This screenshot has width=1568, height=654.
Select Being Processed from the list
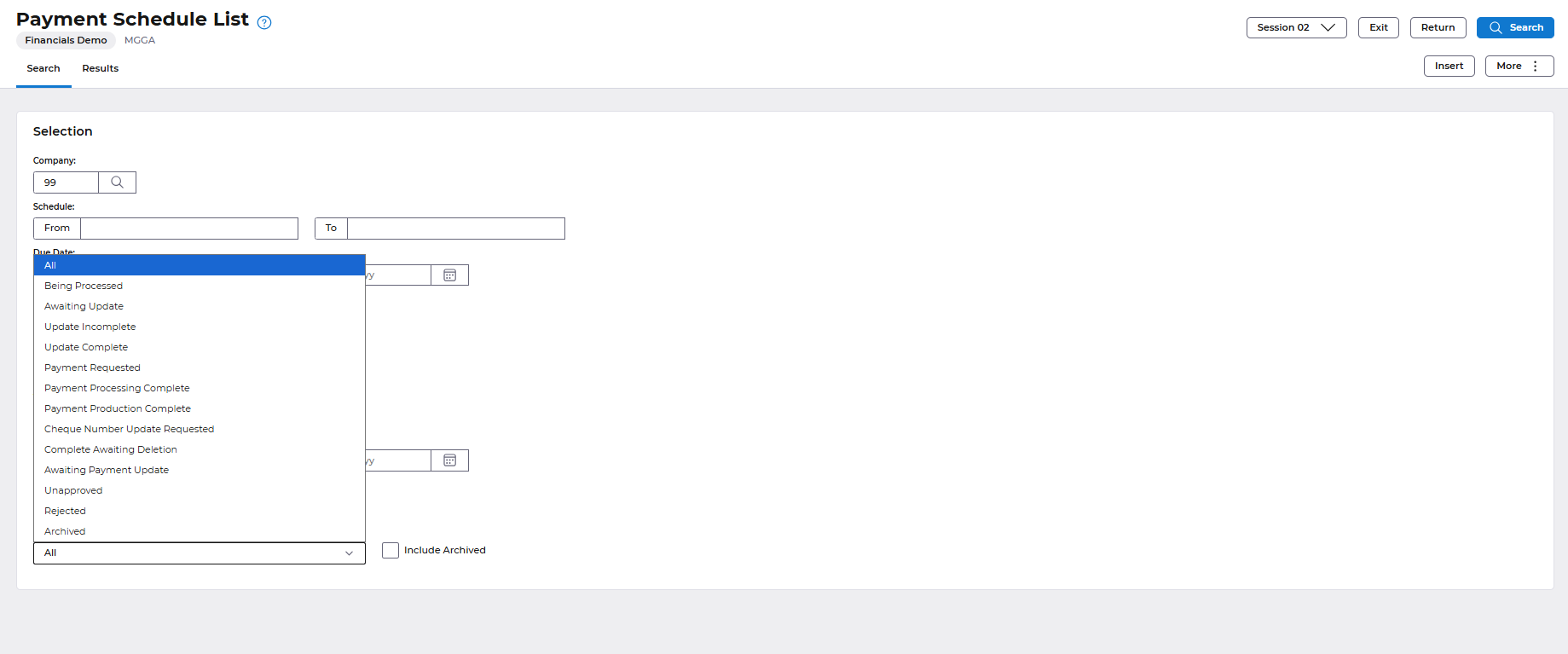coord(84,286)
